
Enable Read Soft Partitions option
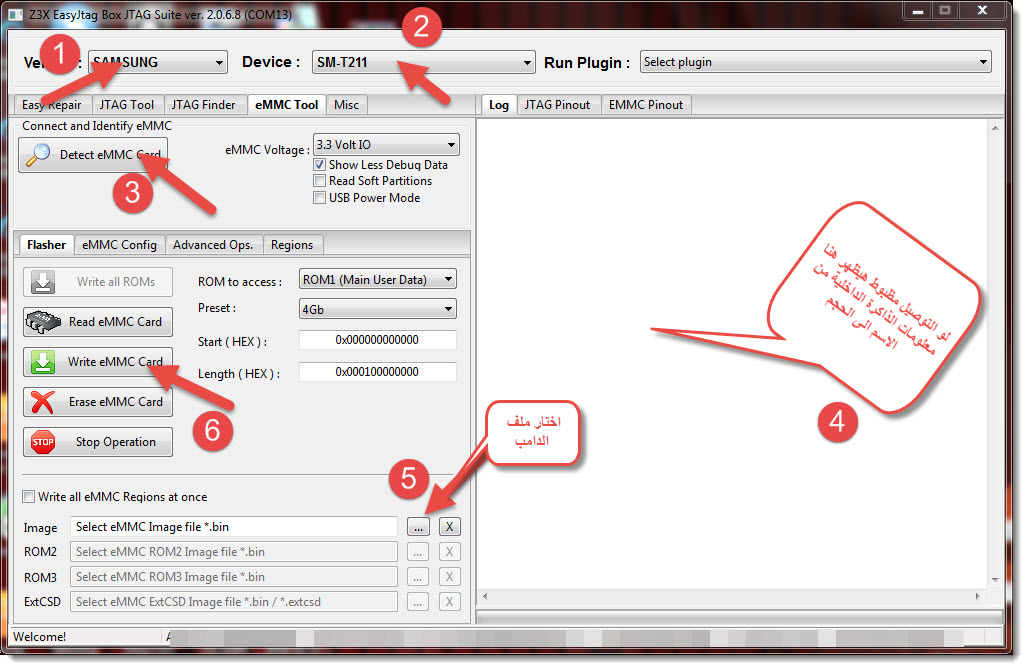(x=319, y=181)
